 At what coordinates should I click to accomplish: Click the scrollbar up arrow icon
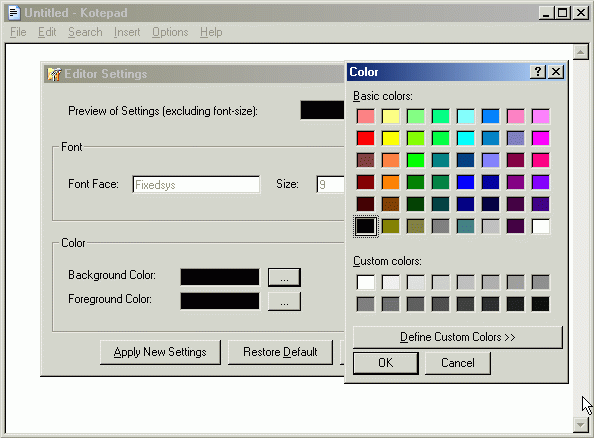[580, 52]
